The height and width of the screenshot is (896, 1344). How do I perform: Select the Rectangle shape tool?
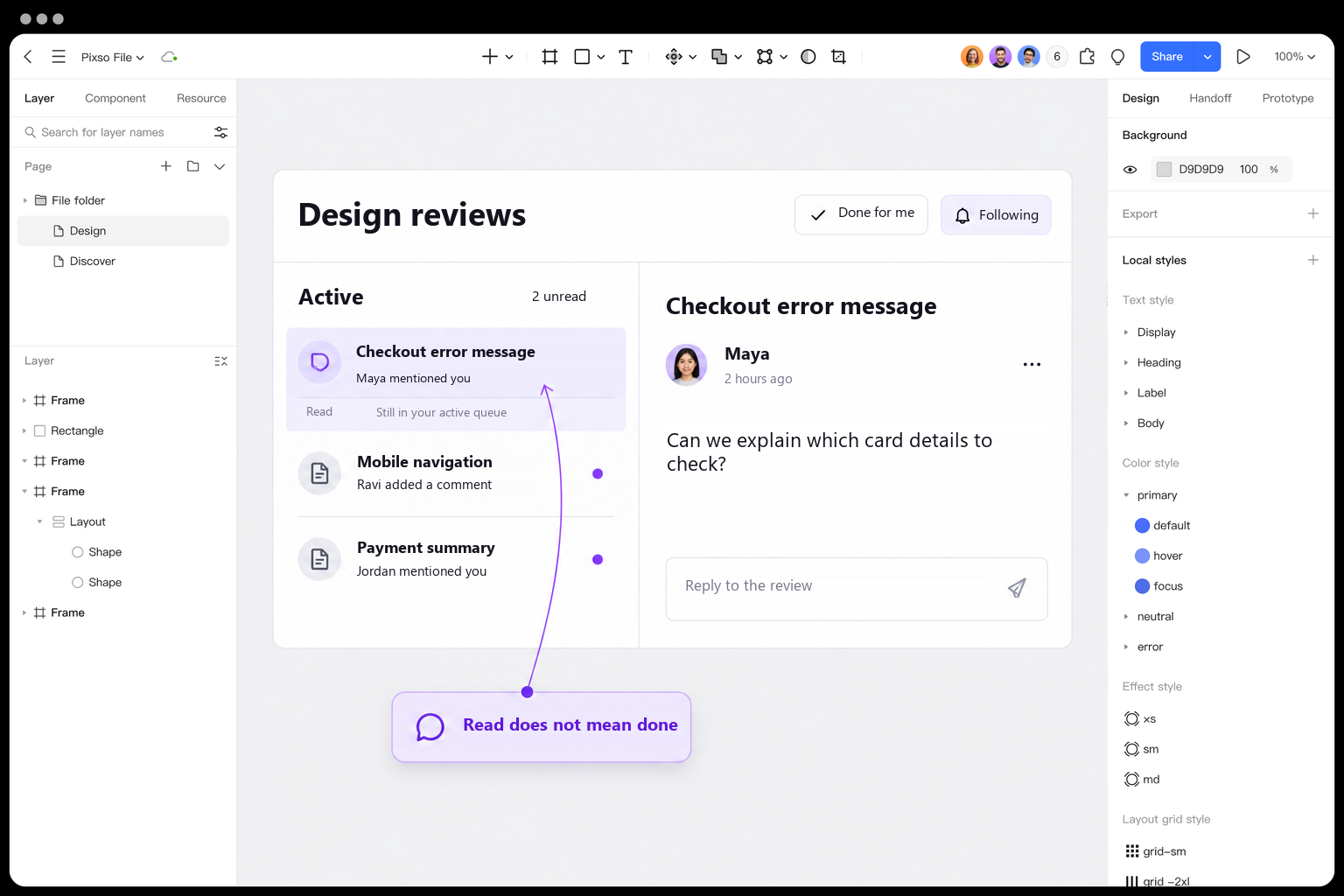tap(582, 57)
